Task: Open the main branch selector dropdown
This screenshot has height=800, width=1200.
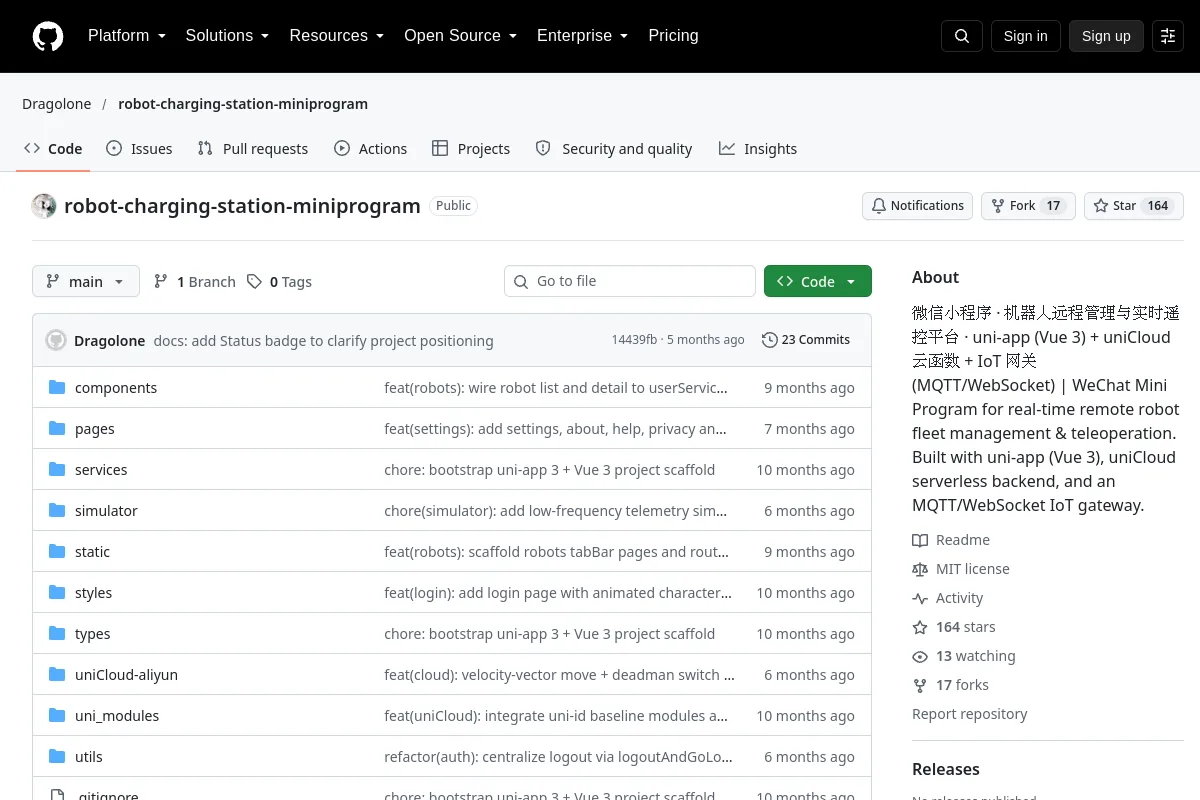Action: [86, 281]
